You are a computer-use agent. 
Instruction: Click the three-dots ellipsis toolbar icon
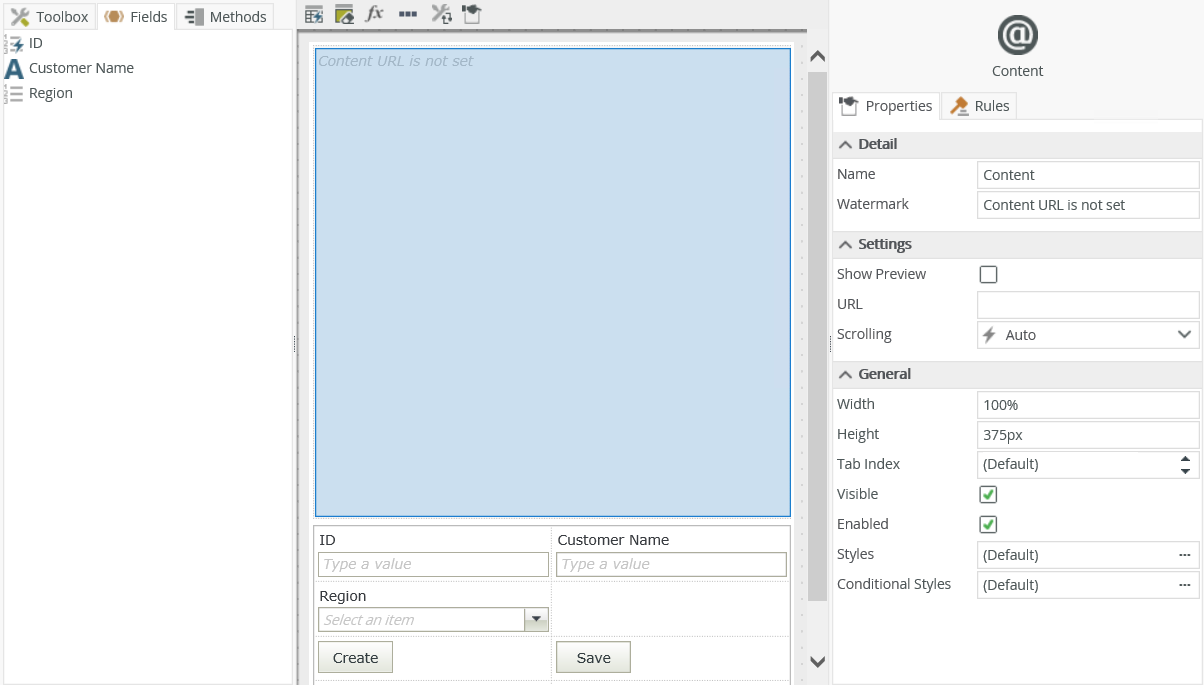point(407,14)
